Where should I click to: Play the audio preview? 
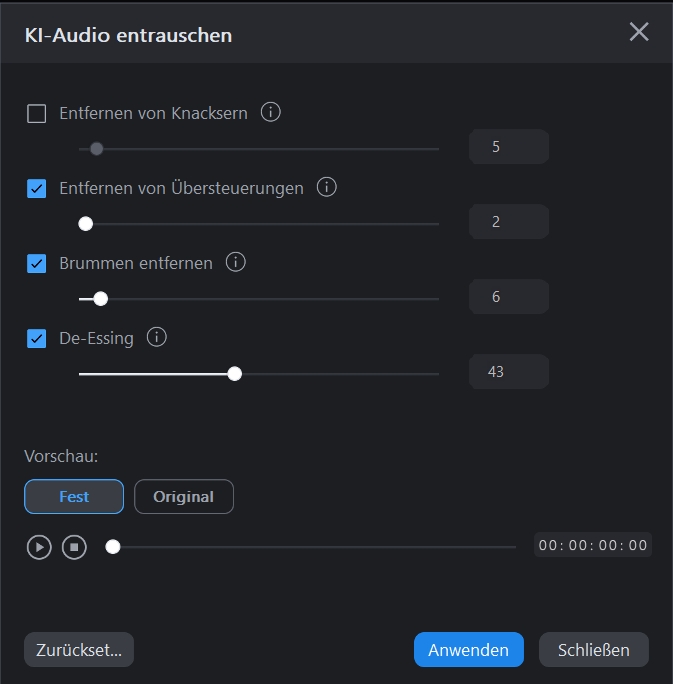(39, 547)
